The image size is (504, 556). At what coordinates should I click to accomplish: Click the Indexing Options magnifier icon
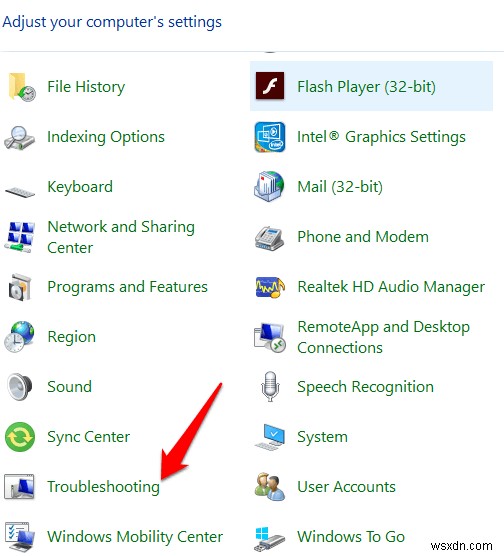(x=20, y=138)
